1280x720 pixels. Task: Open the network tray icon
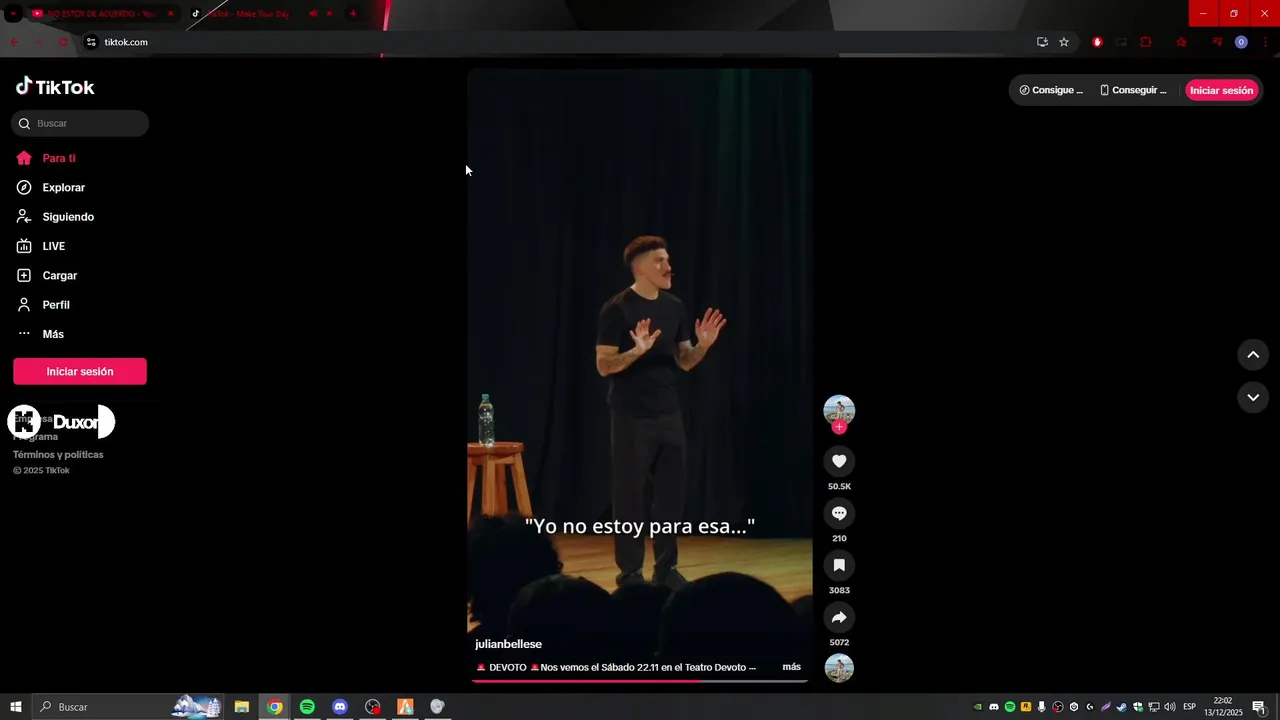point(1154,707)
